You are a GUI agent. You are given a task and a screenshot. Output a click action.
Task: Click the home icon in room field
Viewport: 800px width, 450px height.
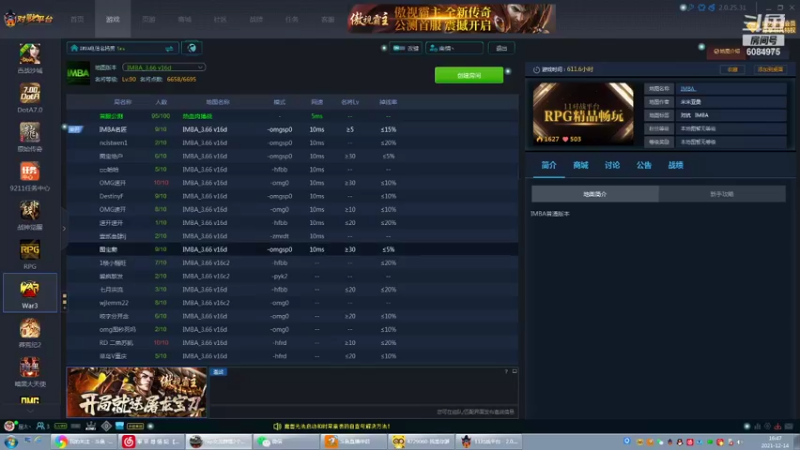[74, 48]
